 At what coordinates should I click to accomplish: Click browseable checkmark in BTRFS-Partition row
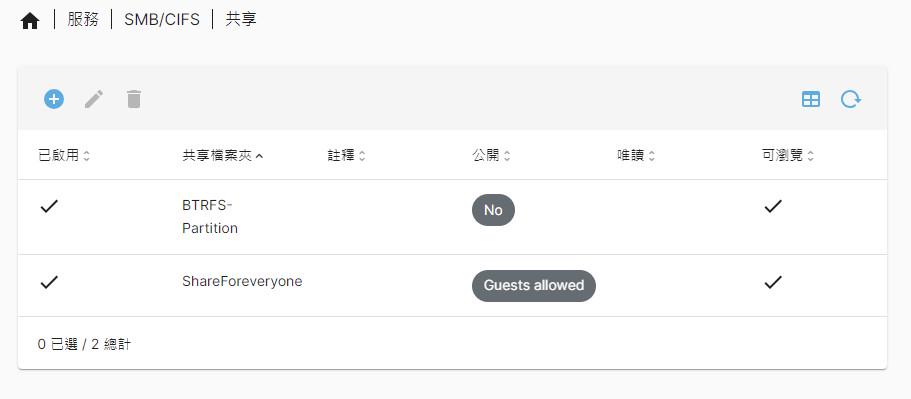click(x=773, y=206)
